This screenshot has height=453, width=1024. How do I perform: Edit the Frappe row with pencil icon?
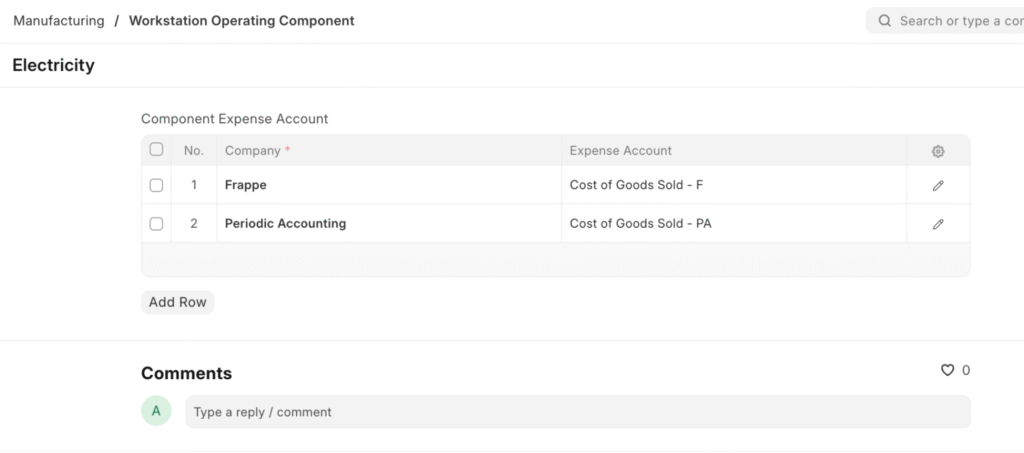(x=937, y=185)
